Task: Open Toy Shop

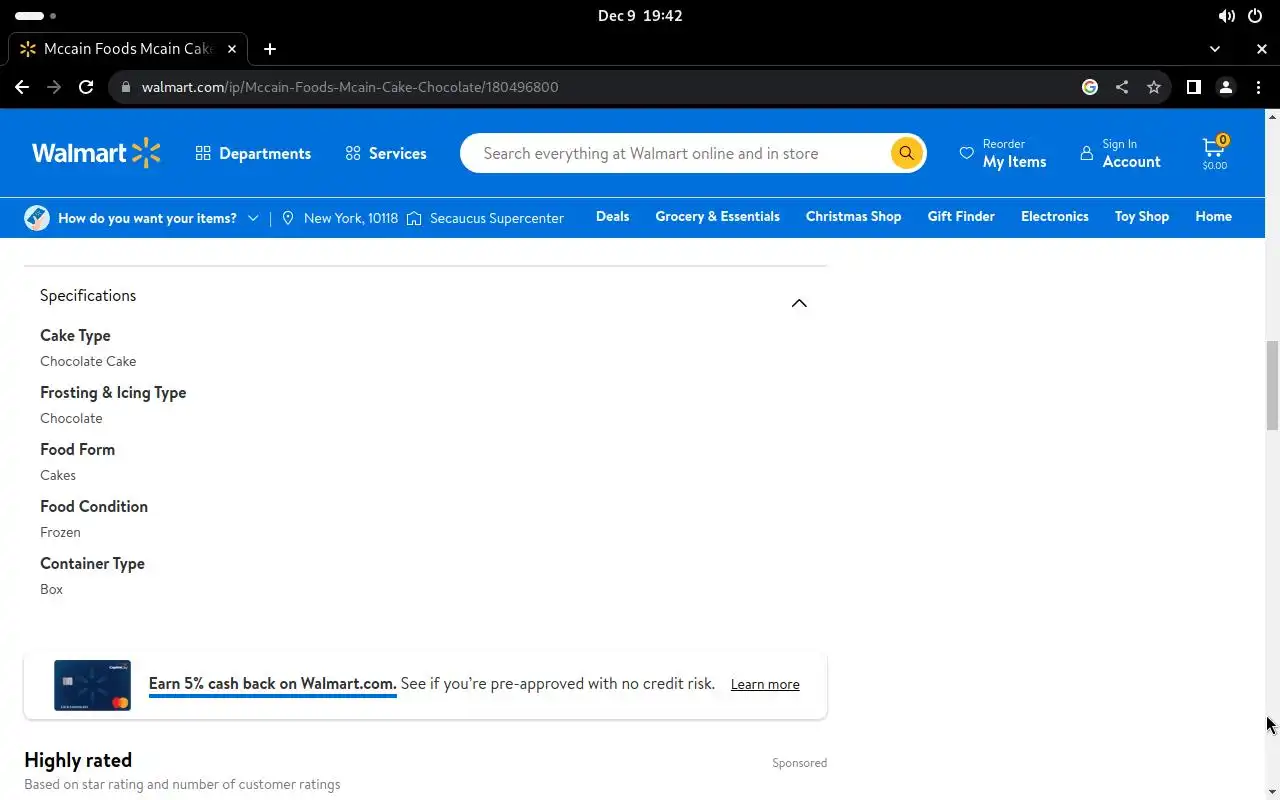Action: click(x=1141, y=216)
